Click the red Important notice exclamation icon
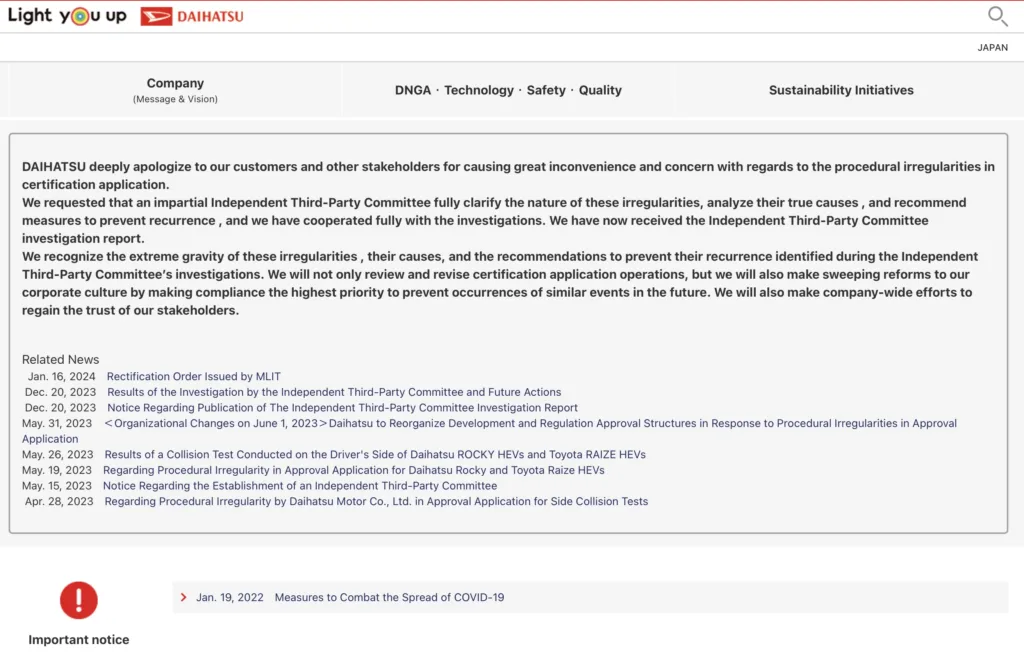 79,600
